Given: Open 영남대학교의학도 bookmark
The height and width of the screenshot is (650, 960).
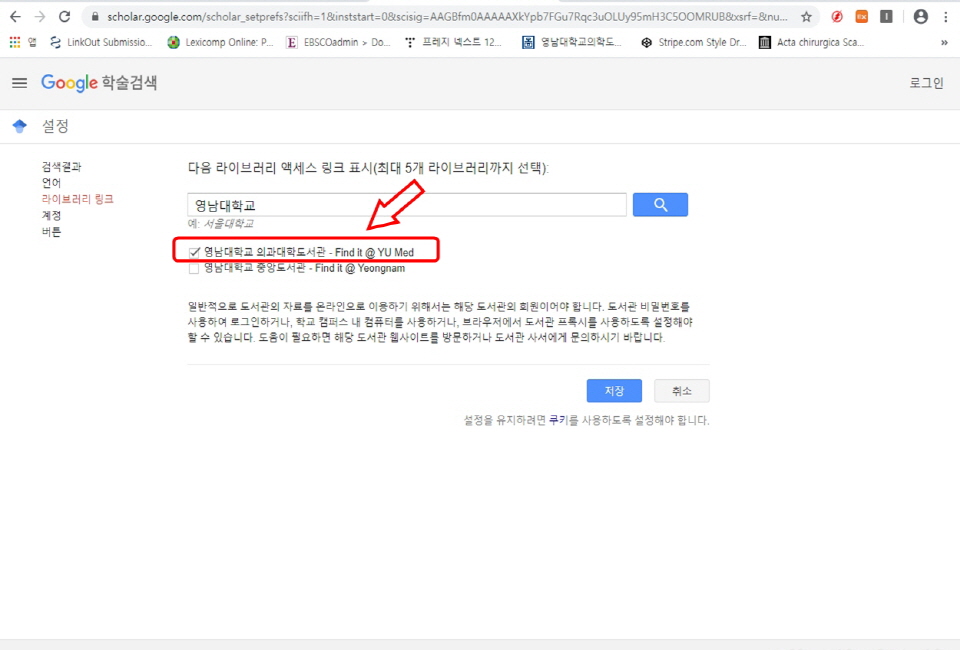Looking at the screenshot, I should (x=571, y=42).
